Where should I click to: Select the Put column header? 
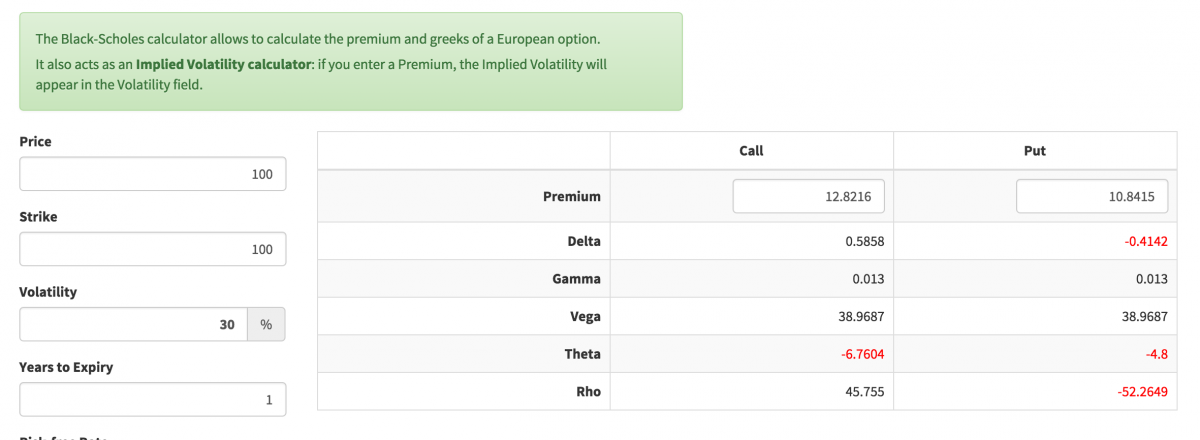click(x=1035, y=151)
